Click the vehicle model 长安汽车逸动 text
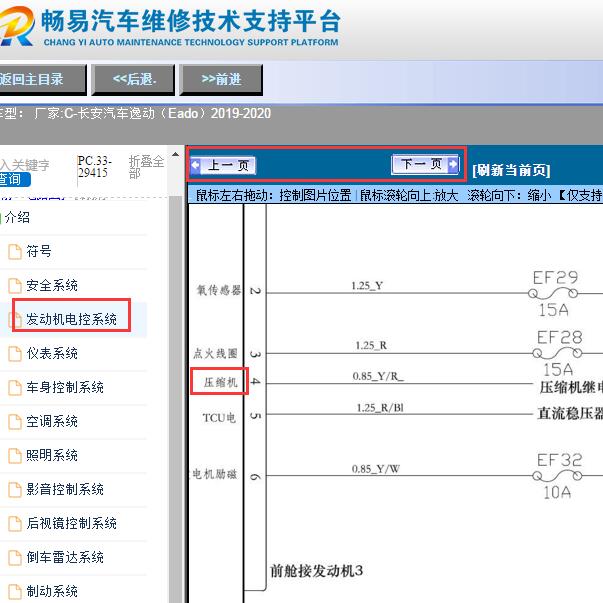This screenshot has width=603, height=603. 115,113
